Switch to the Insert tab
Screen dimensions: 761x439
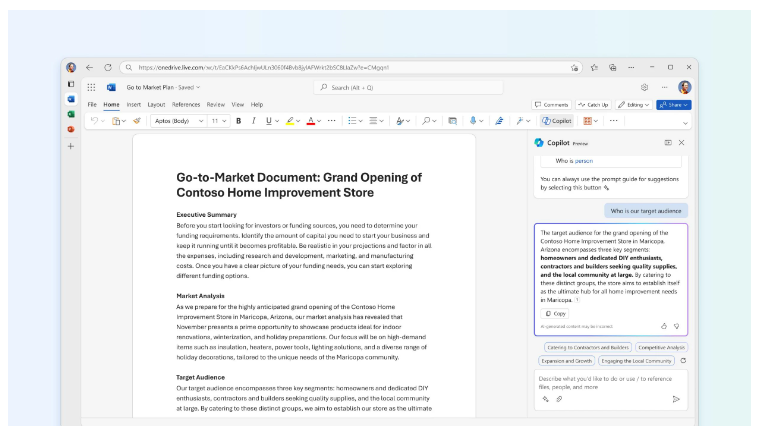(x=133, y=105)
